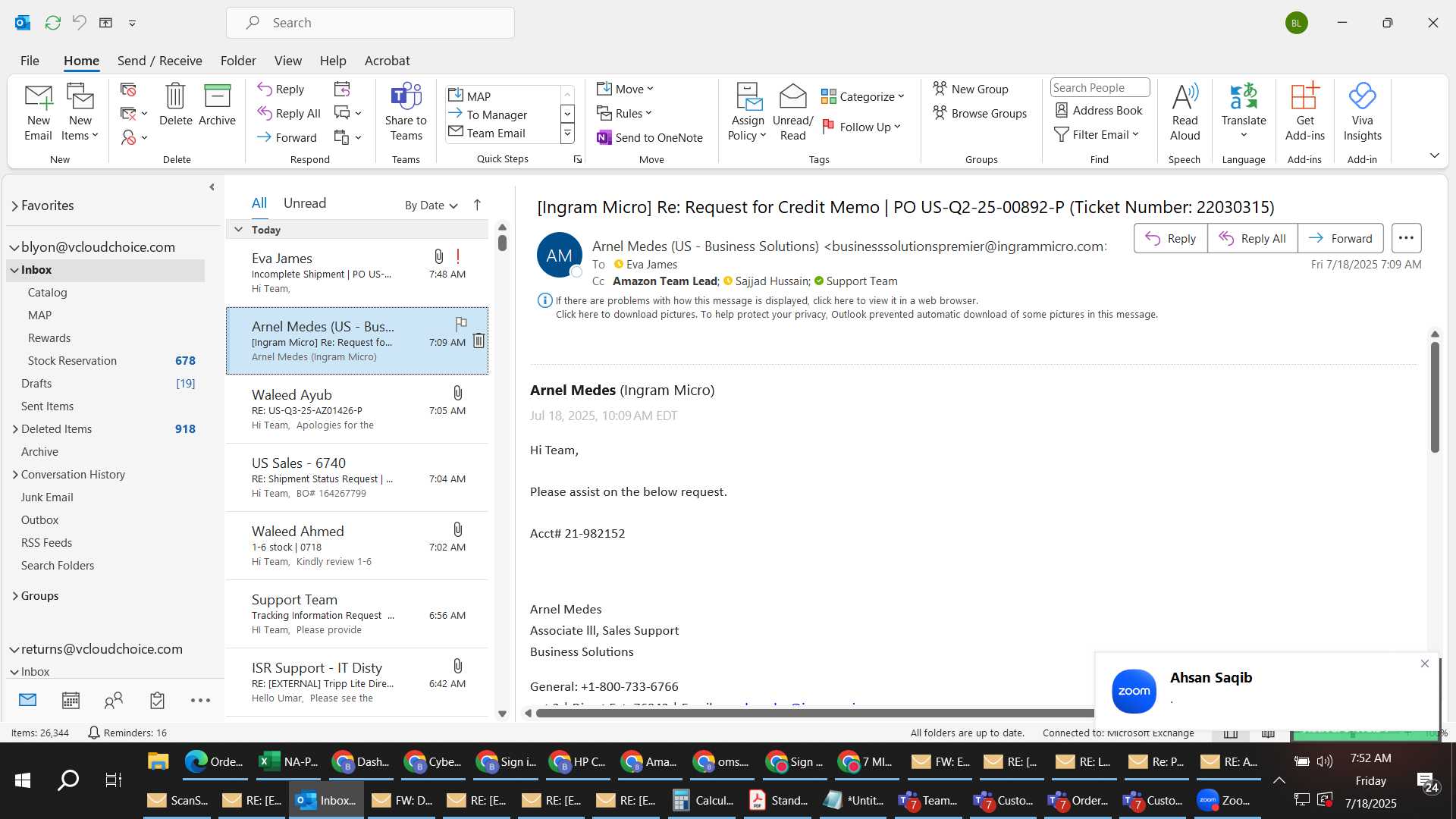Open the View ribbon tab
The width and height of the screenshot is (1456, 819).
(x=287, y=61)
